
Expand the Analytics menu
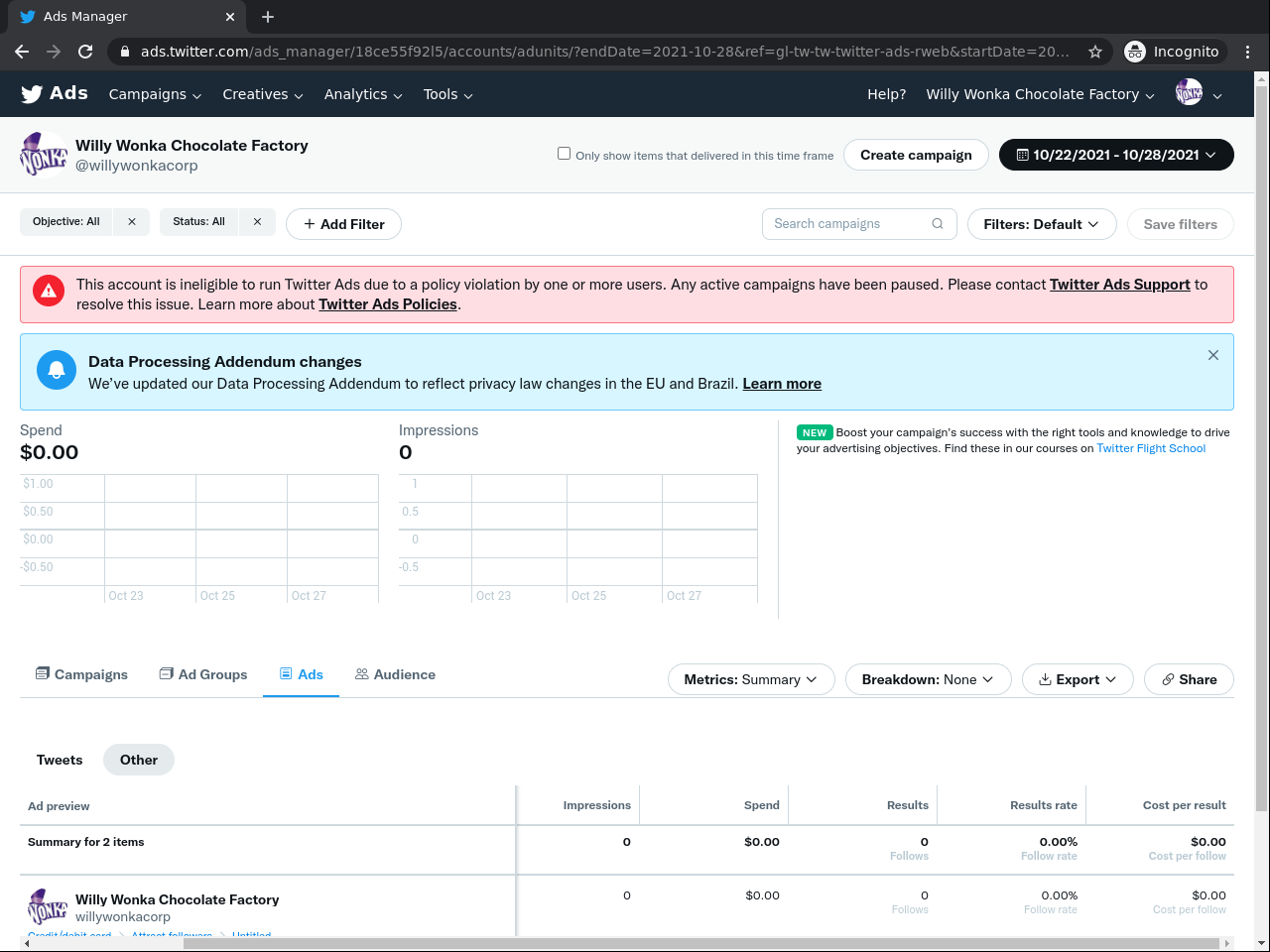(x=363, y=94)
